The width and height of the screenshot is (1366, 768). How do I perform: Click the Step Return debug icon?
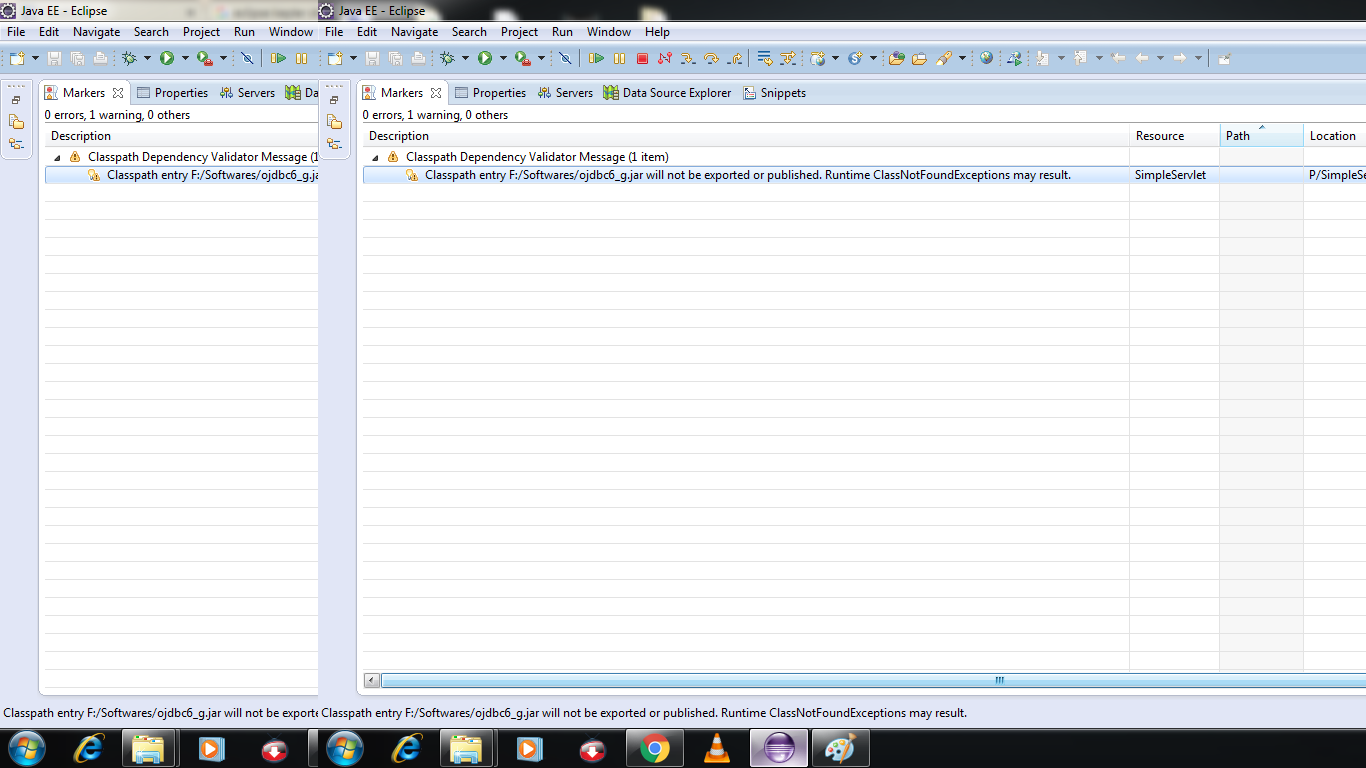click(x=735, y=59)
